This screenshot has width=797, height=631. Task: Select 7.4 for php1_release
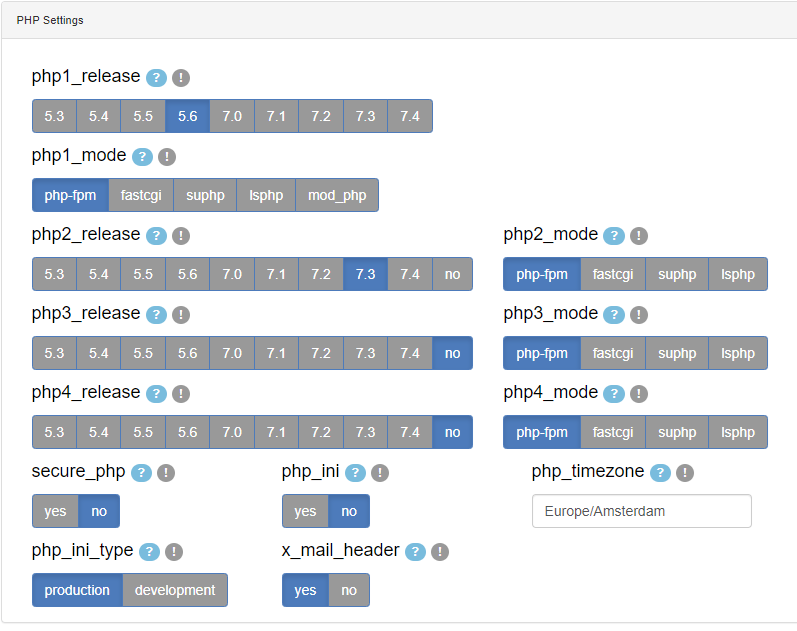[410, 116]
